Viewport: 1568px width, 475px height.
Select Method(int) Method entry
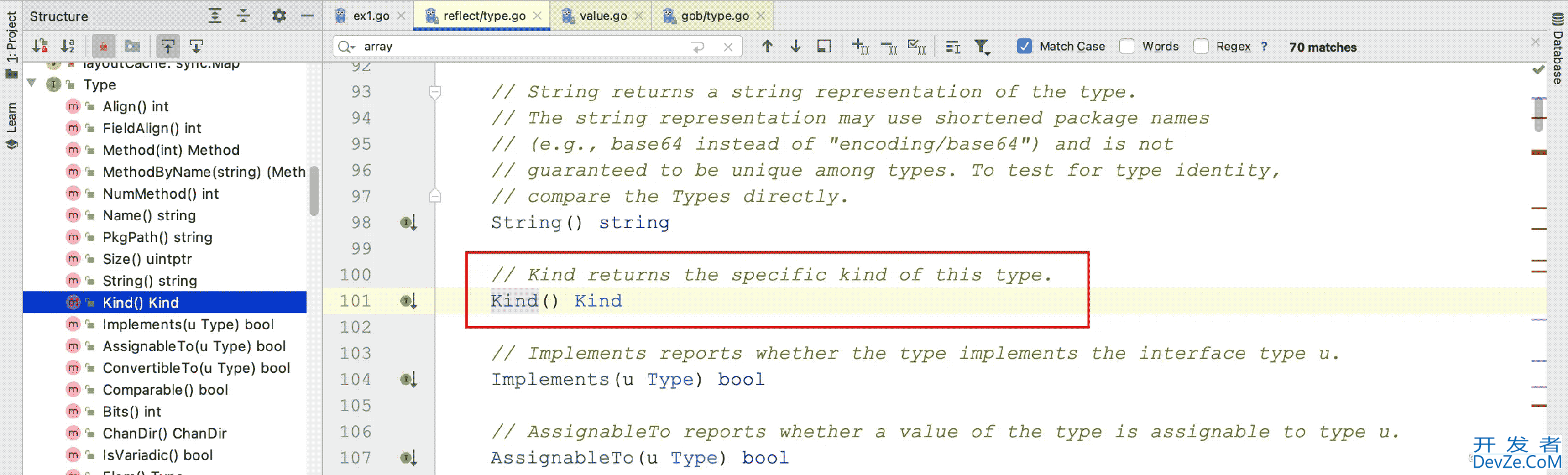(171, 150)
